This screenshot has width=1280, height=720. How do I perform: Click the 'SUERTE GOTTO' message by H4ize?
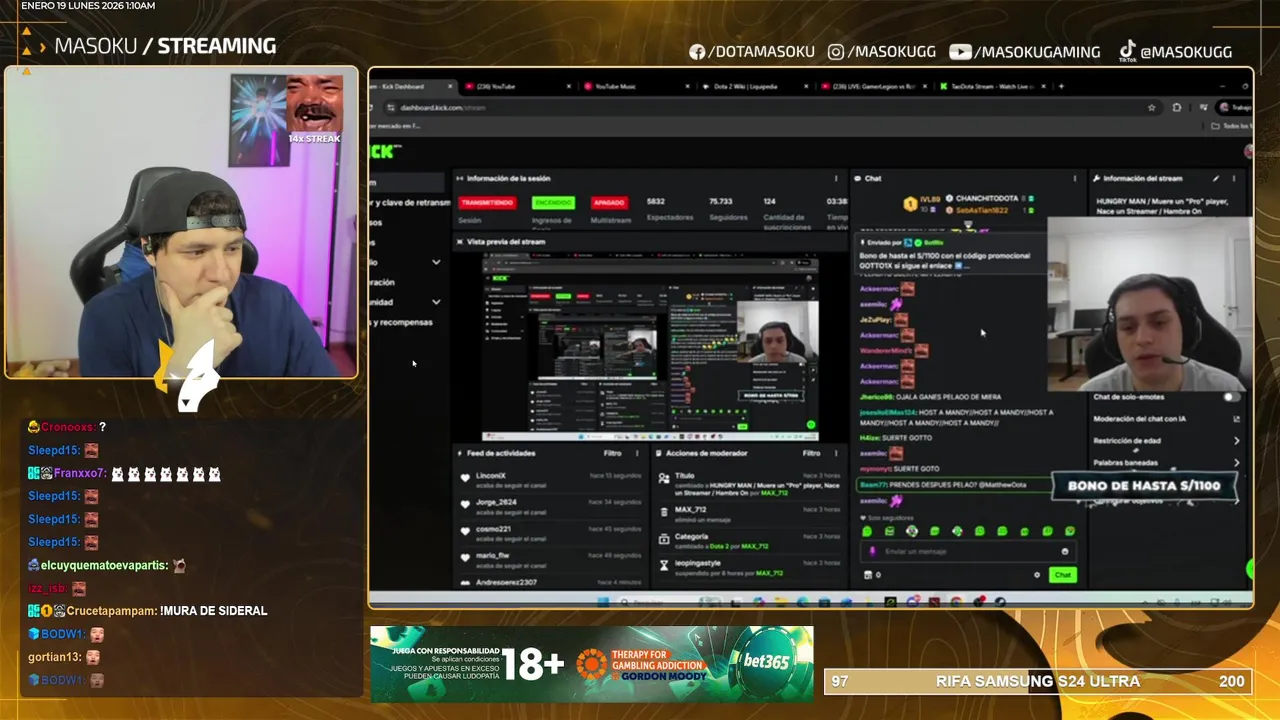point(898,439)
